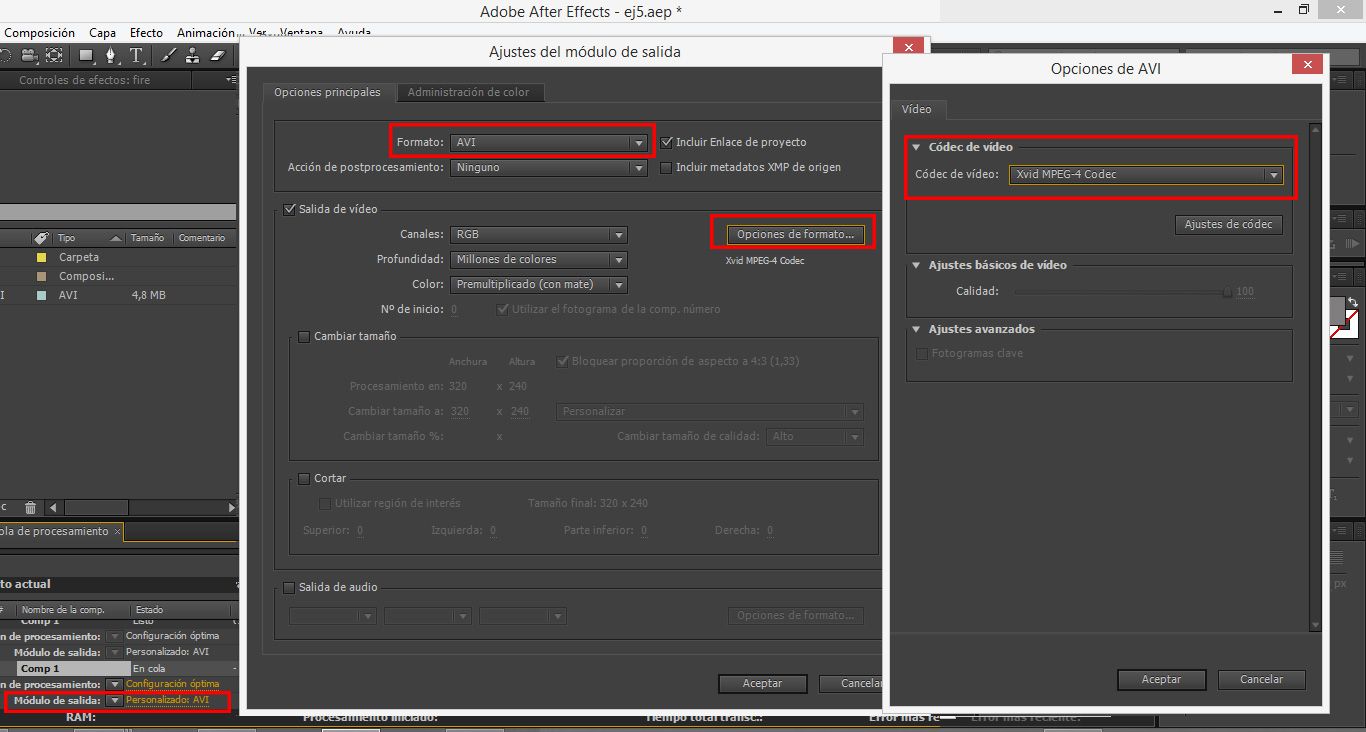Image resolution: width=1366 pixels, height=732 pixels.
Task: Switch to Administración de color tab
Action: point(469,92)
